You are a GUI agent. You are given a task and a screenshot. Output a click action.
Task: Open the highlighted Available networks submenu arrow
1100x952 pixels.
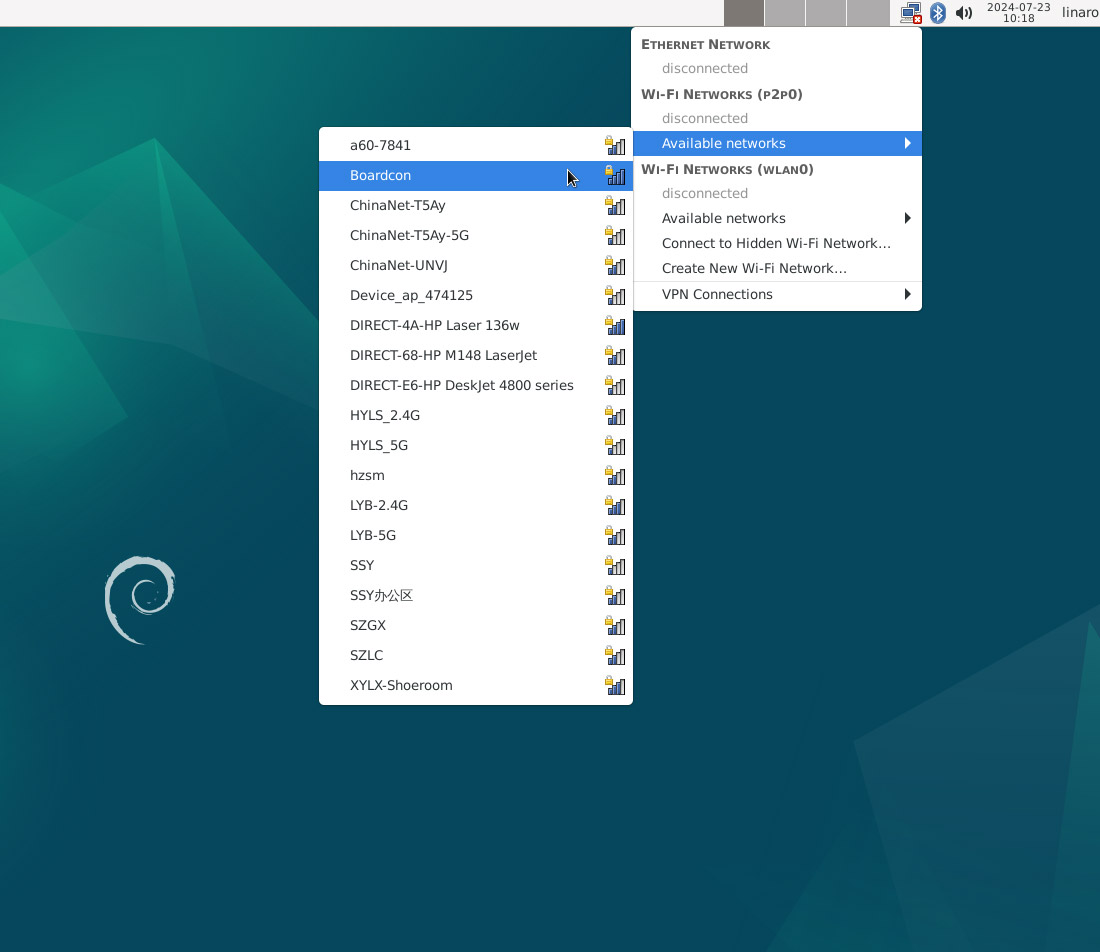907,143
